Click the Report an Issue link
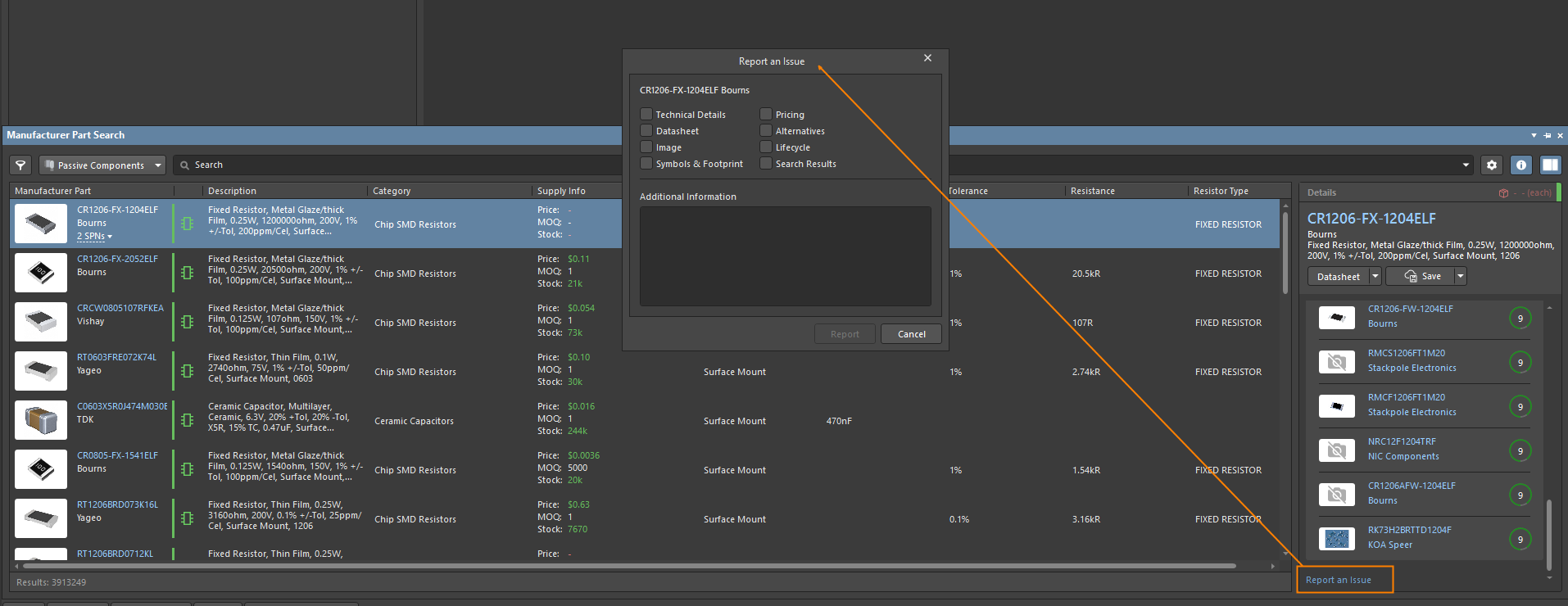This screenshot has height=606, width=1568. (1338, 580)
